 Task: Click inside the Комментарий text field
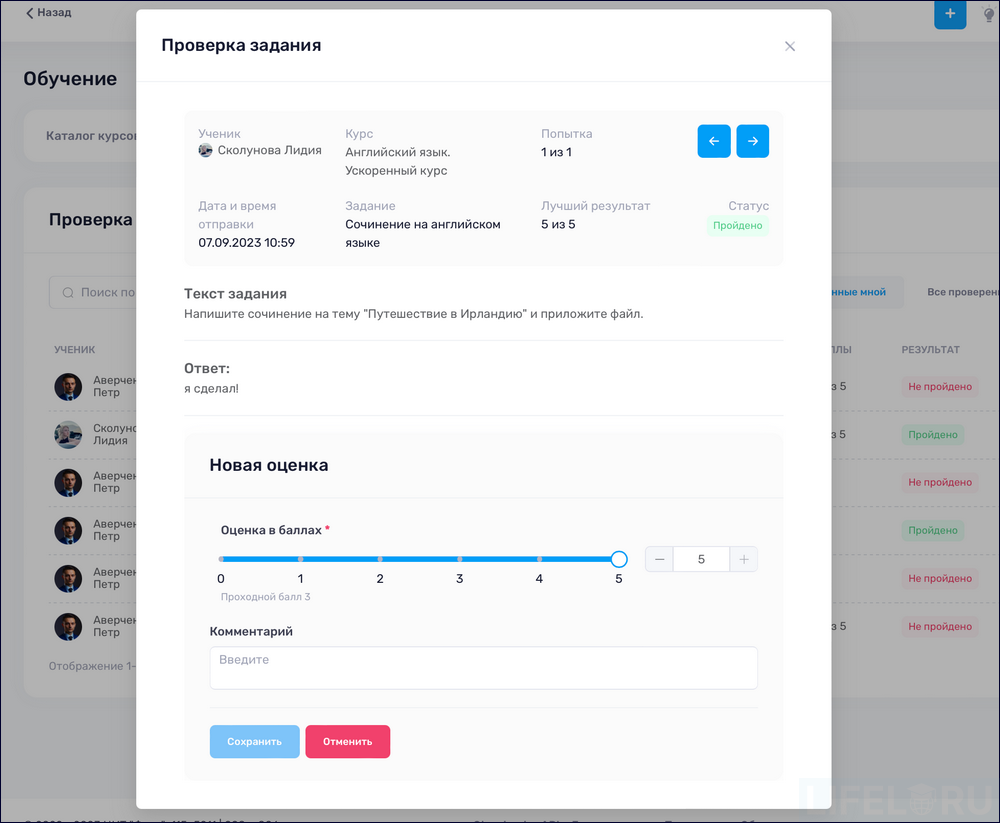pos(483,667)
